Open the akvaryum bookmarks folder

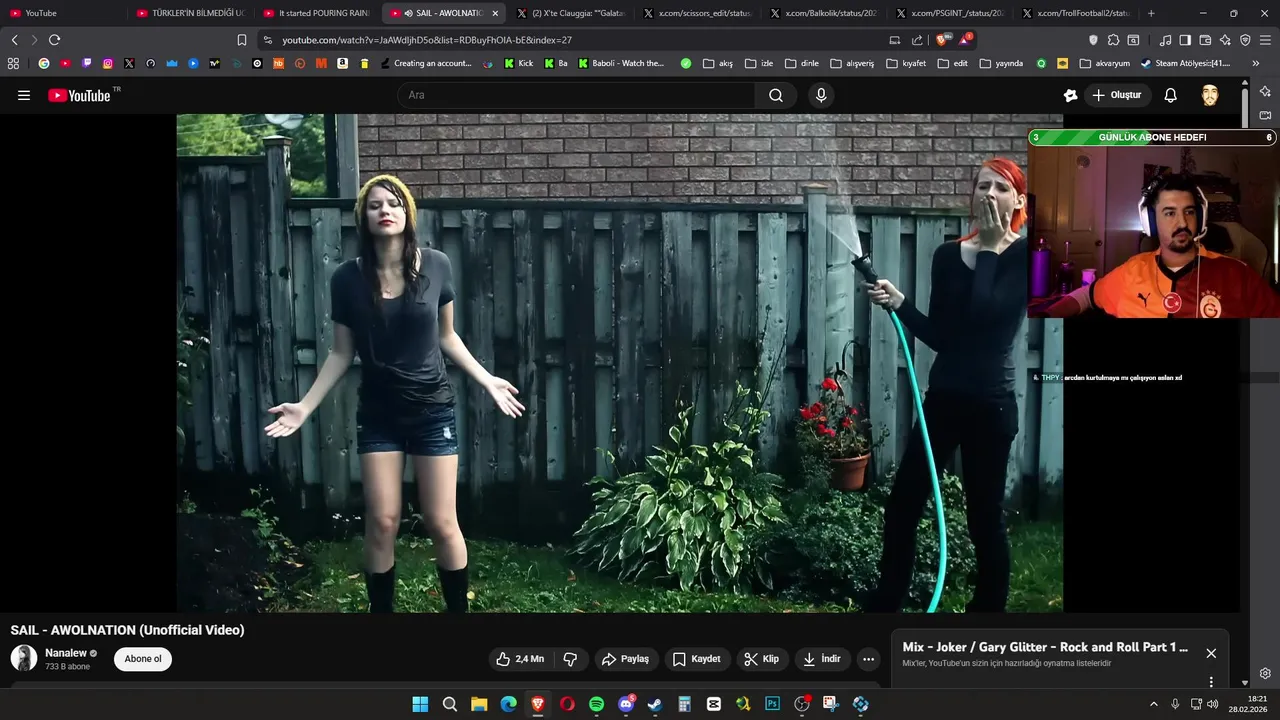pyautogui.click(x=1105, y=63)
